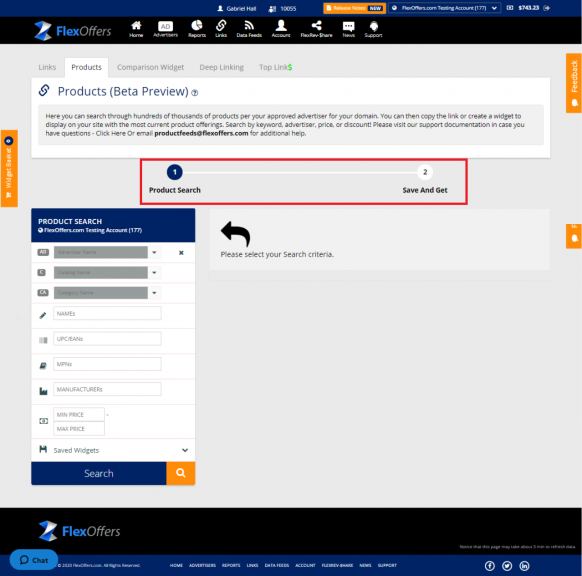Click the MANUFACTURERs input field

(107, 389)
